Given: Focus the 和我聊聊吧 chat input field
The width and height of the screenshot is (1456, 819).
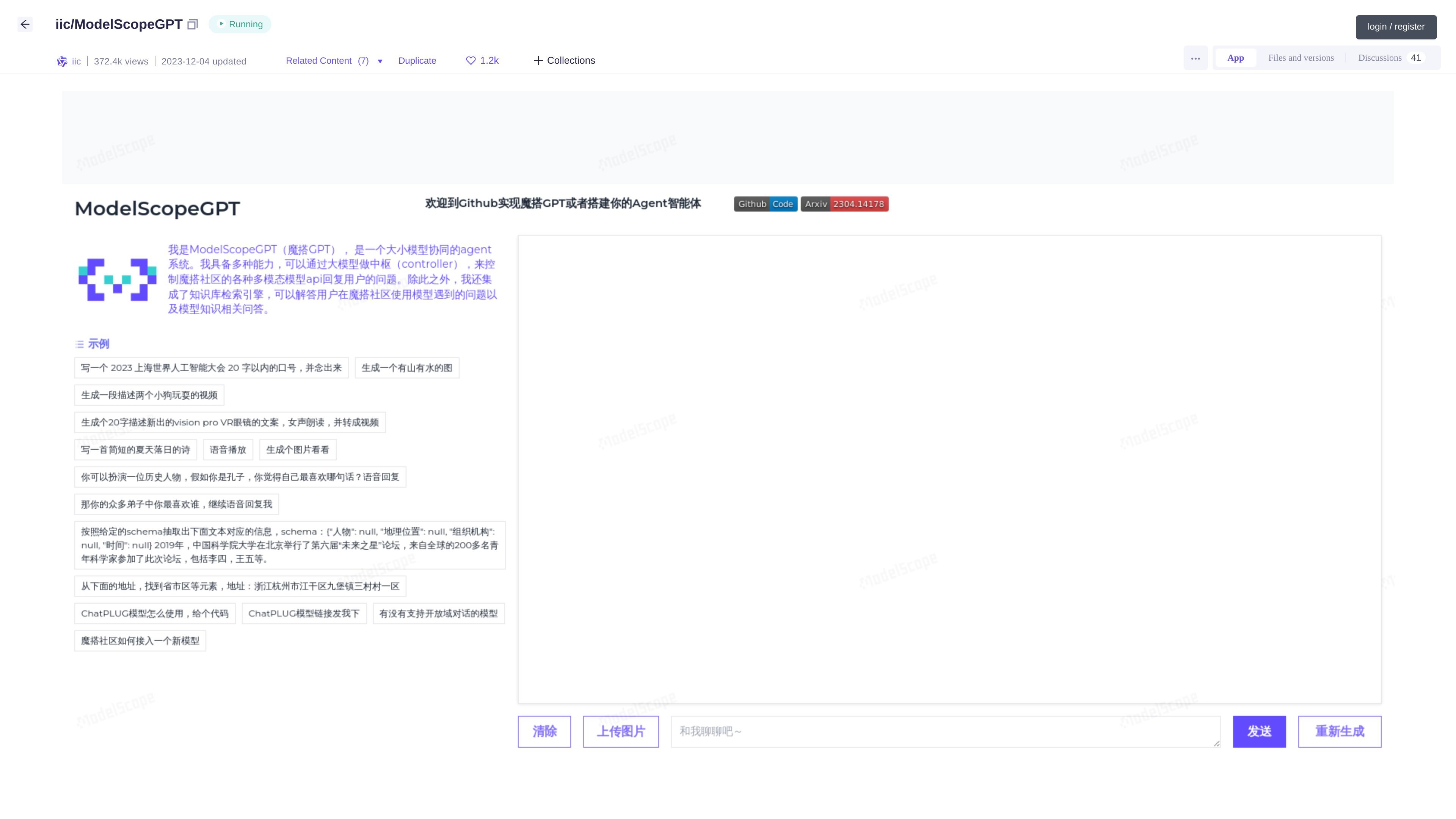Looking at the screenshot, I should (x=945, y=731).
